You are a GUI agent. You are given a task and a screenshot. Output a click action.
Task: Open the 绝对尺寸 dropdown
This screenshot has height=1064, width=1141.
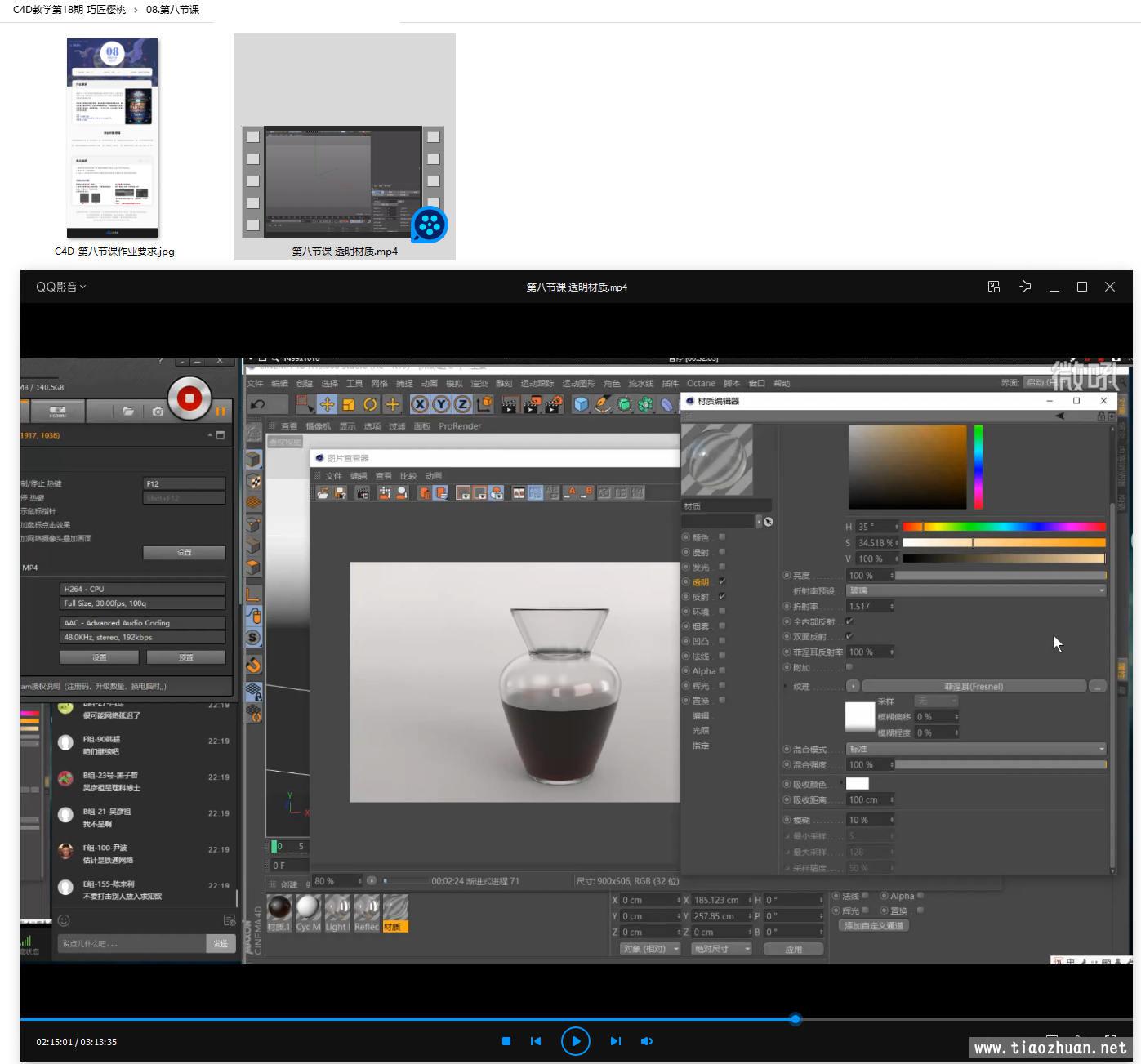[x=721, y=949]
